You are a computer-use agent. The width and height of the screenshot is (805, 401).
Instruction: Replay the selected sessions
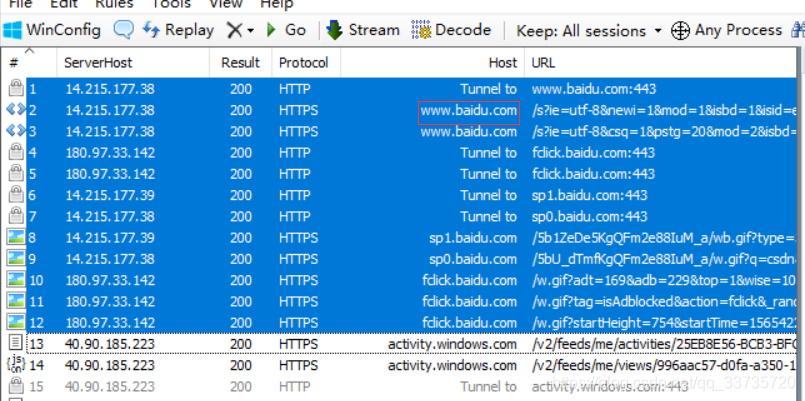178,30
